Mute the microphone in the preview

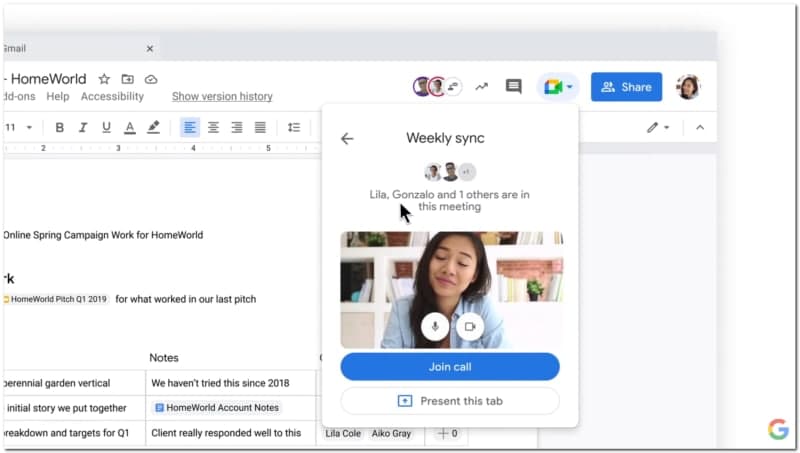(435, 326)
